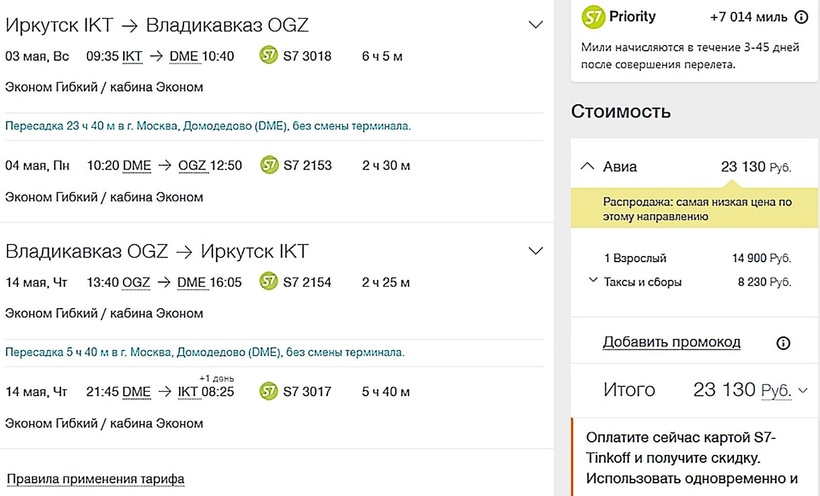820x496 pixels.
Task: Click the OGZ airport code in the 12:50 arrival
Action: [192, 165]
